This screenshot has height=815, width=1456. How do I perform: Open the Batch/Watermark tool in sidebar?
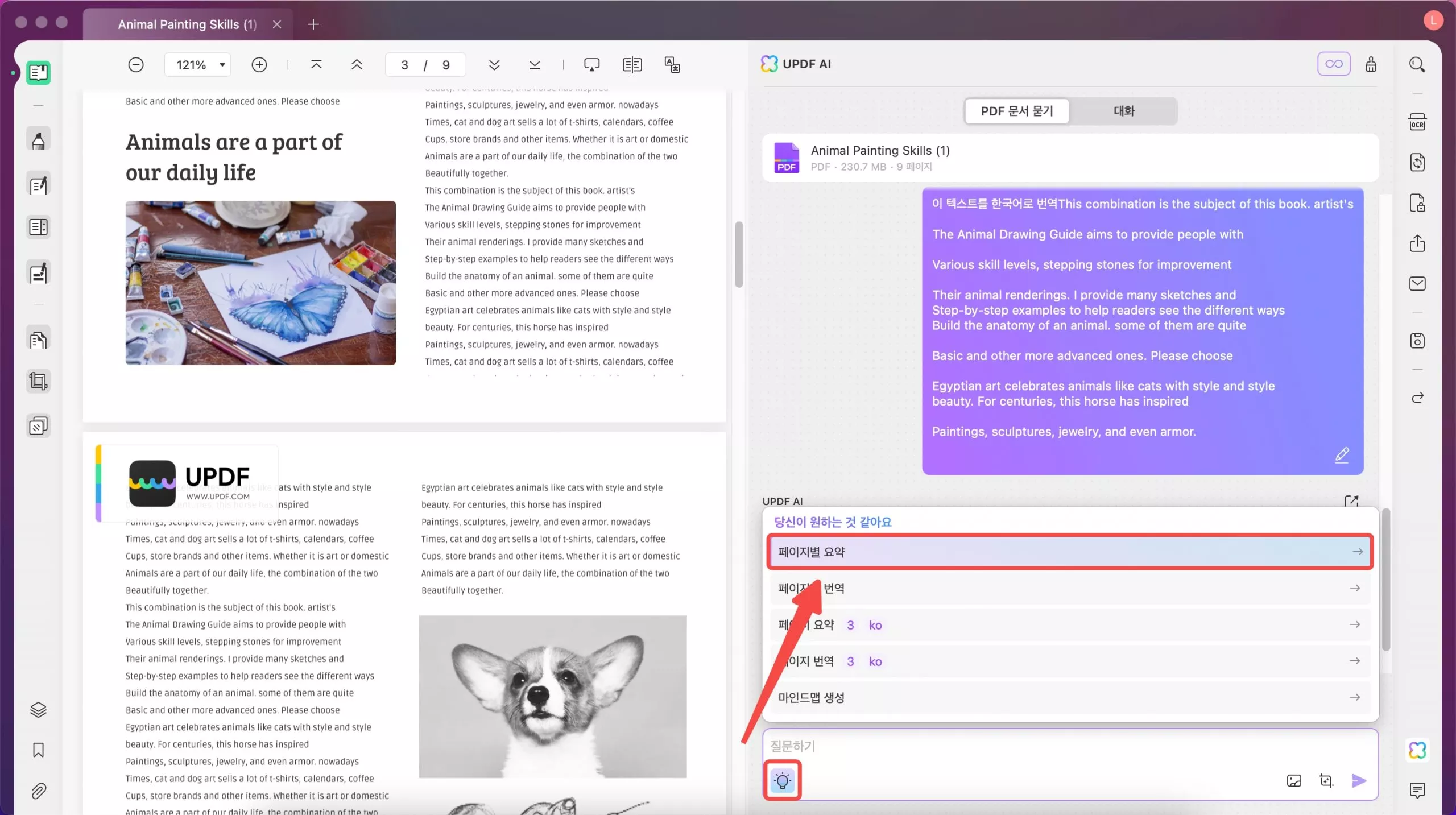(38, 425)
